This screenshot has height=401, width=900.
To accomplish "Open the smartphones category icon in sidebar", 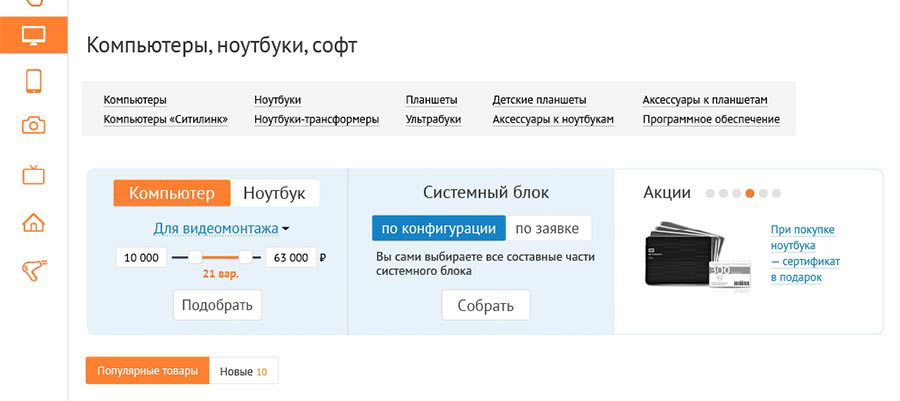I will point(34,81).
